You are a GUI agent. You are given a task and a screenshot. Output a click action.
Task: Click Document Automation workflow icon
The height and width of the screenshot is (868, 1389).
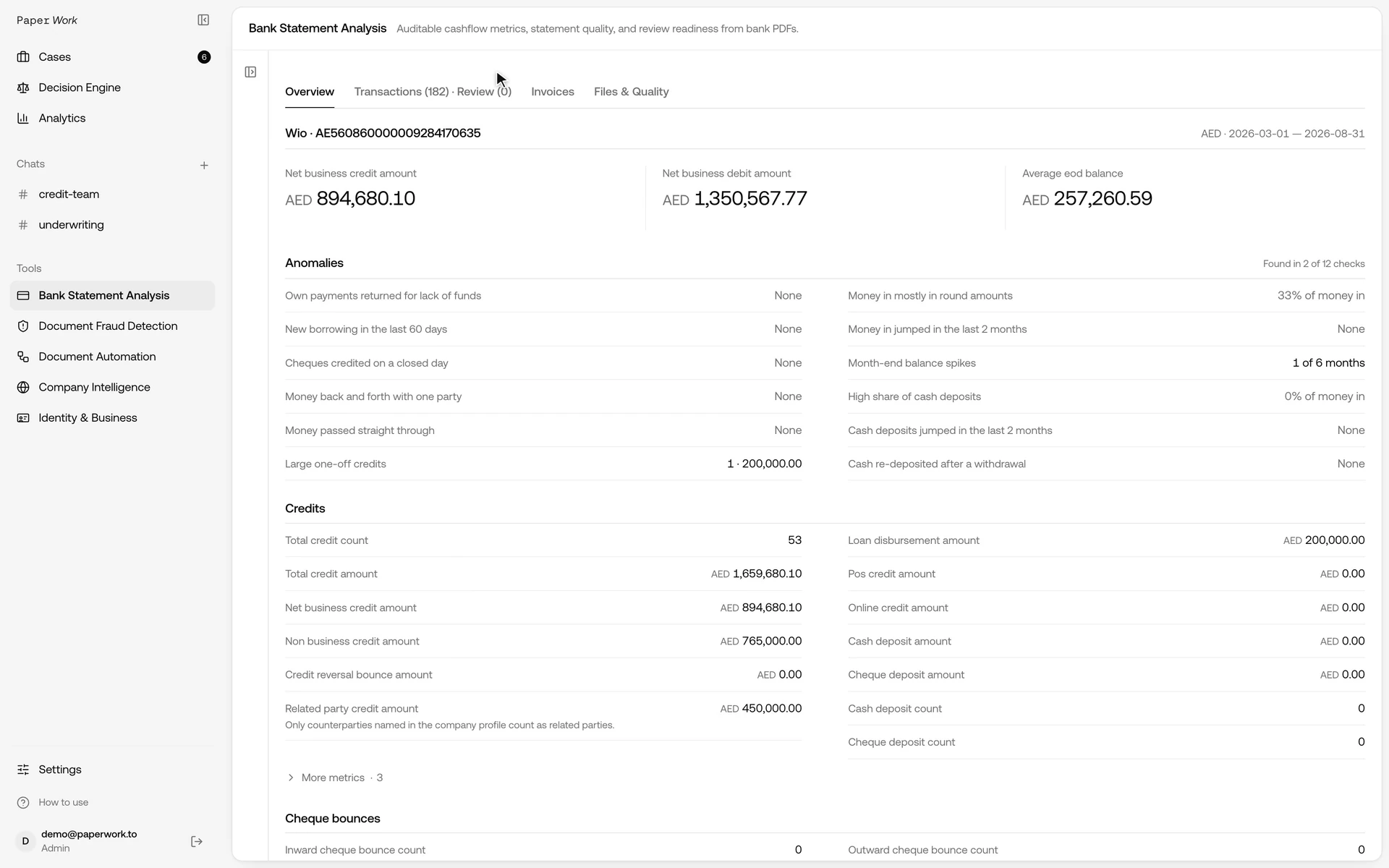pyautogui.click(x=23, y=357)
